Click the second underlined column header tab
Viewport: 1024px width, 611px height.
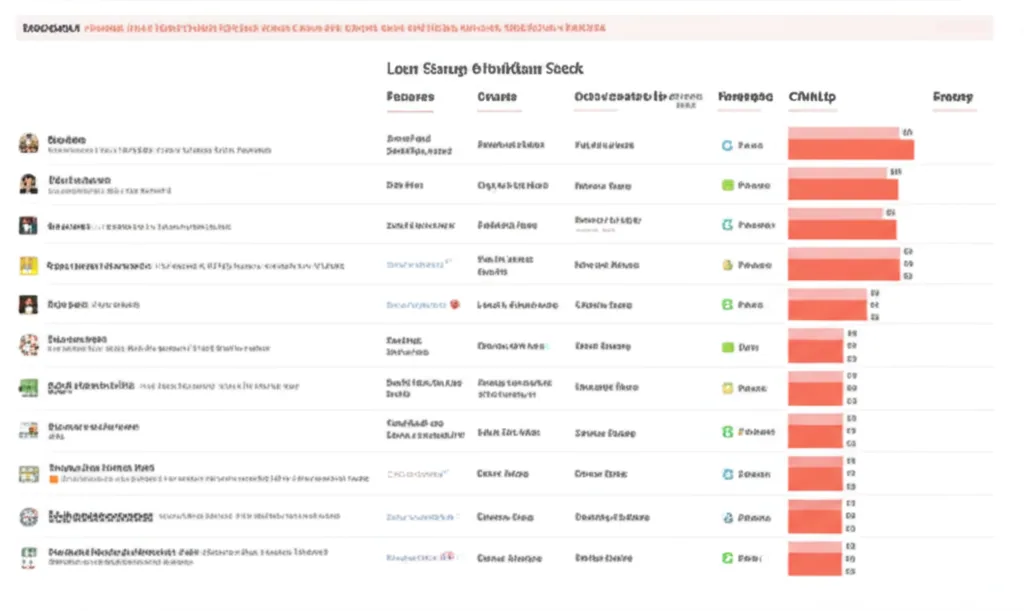click(x=497, y=98)
